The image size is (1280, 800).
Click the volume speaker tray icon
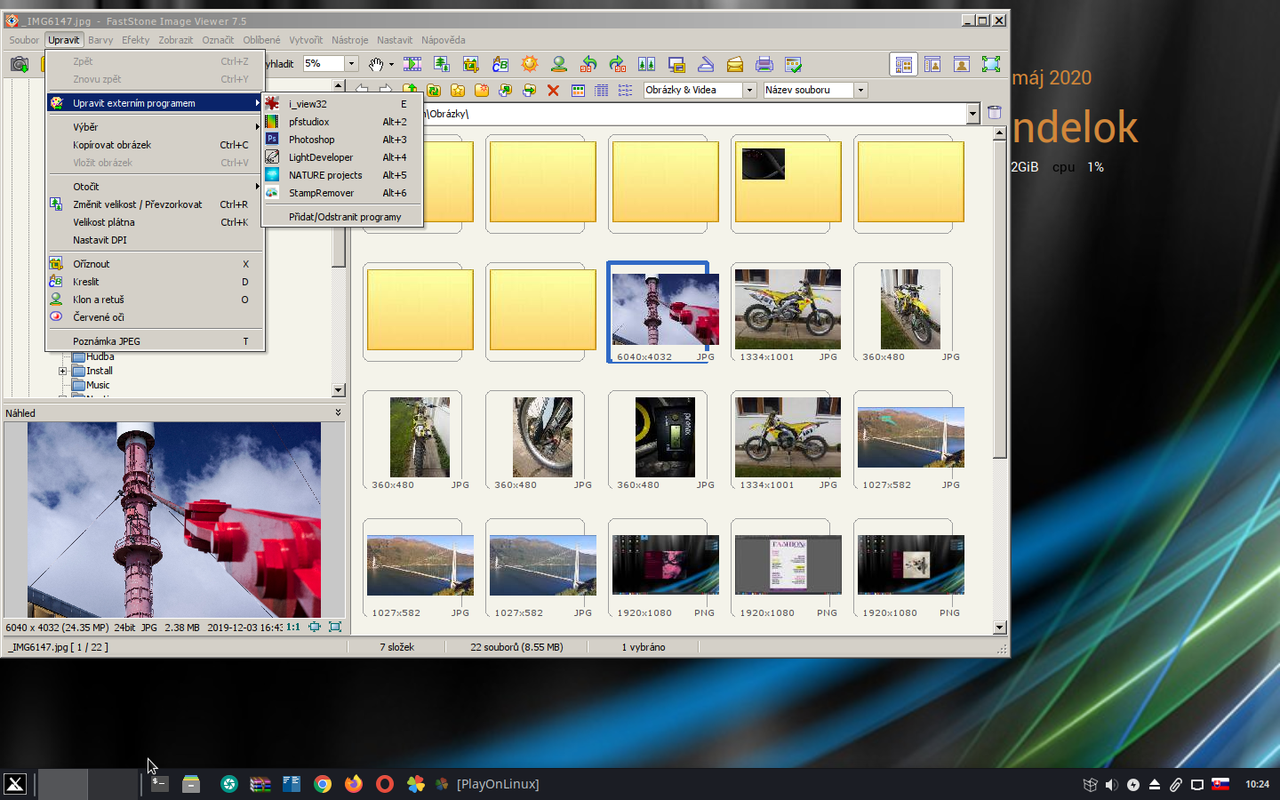pyautogui.click(x=1112, y=785)
